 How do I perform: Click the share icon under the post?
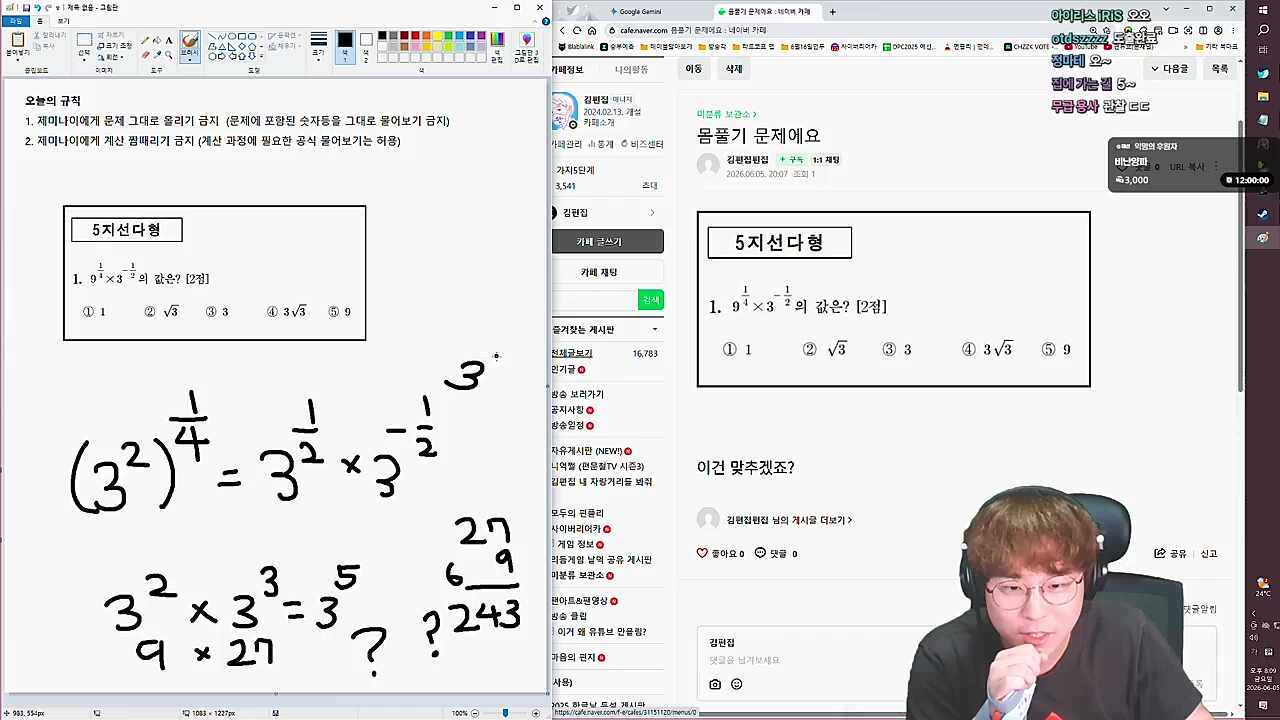tap(1160, 553)
